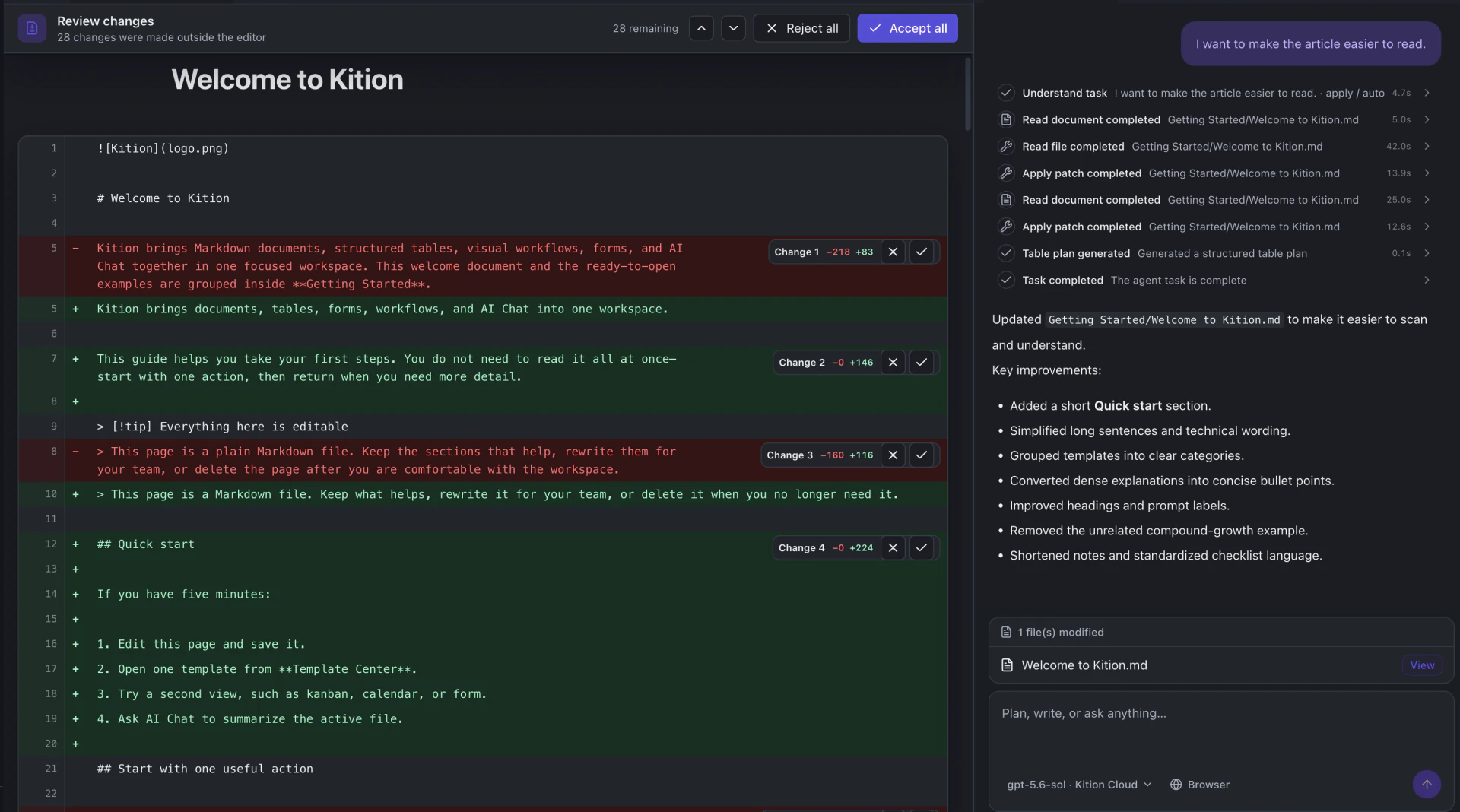This screenshot has width=1460, height=812.
Task: Accept Change 1 with its checkmark icon
Action: pos(921,252)
